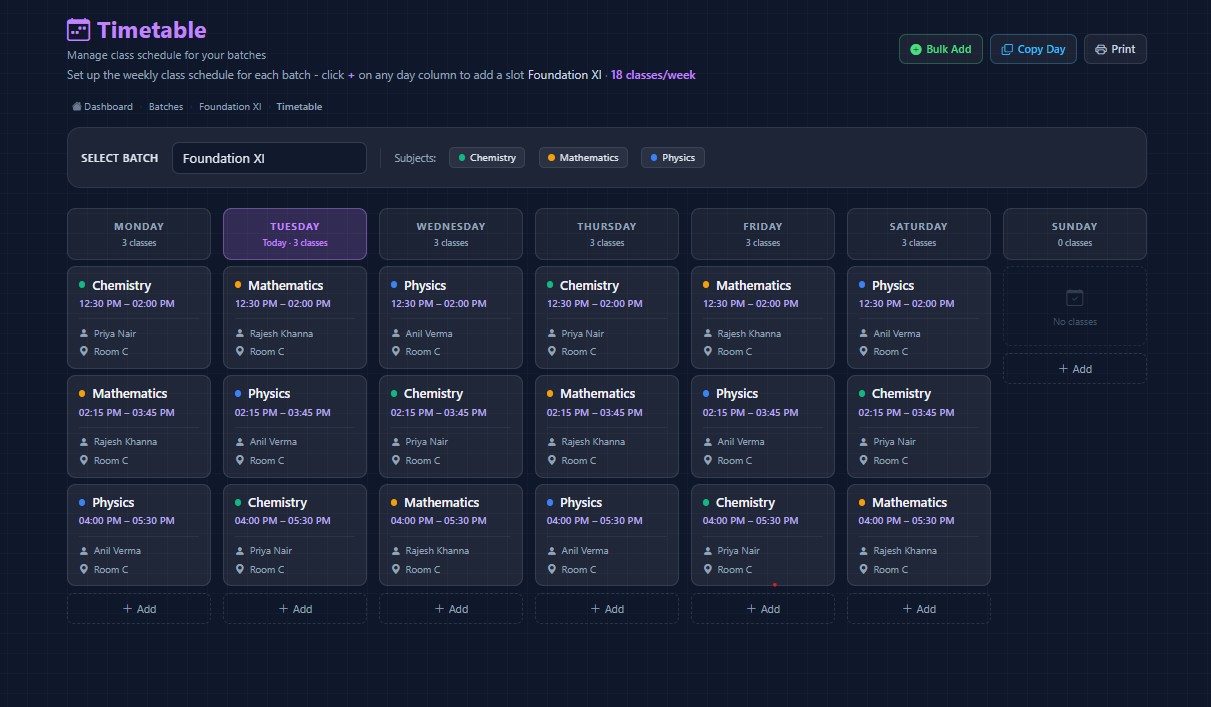
Task: Select the Physics subject chip
Action: click(x=673, y=158)
